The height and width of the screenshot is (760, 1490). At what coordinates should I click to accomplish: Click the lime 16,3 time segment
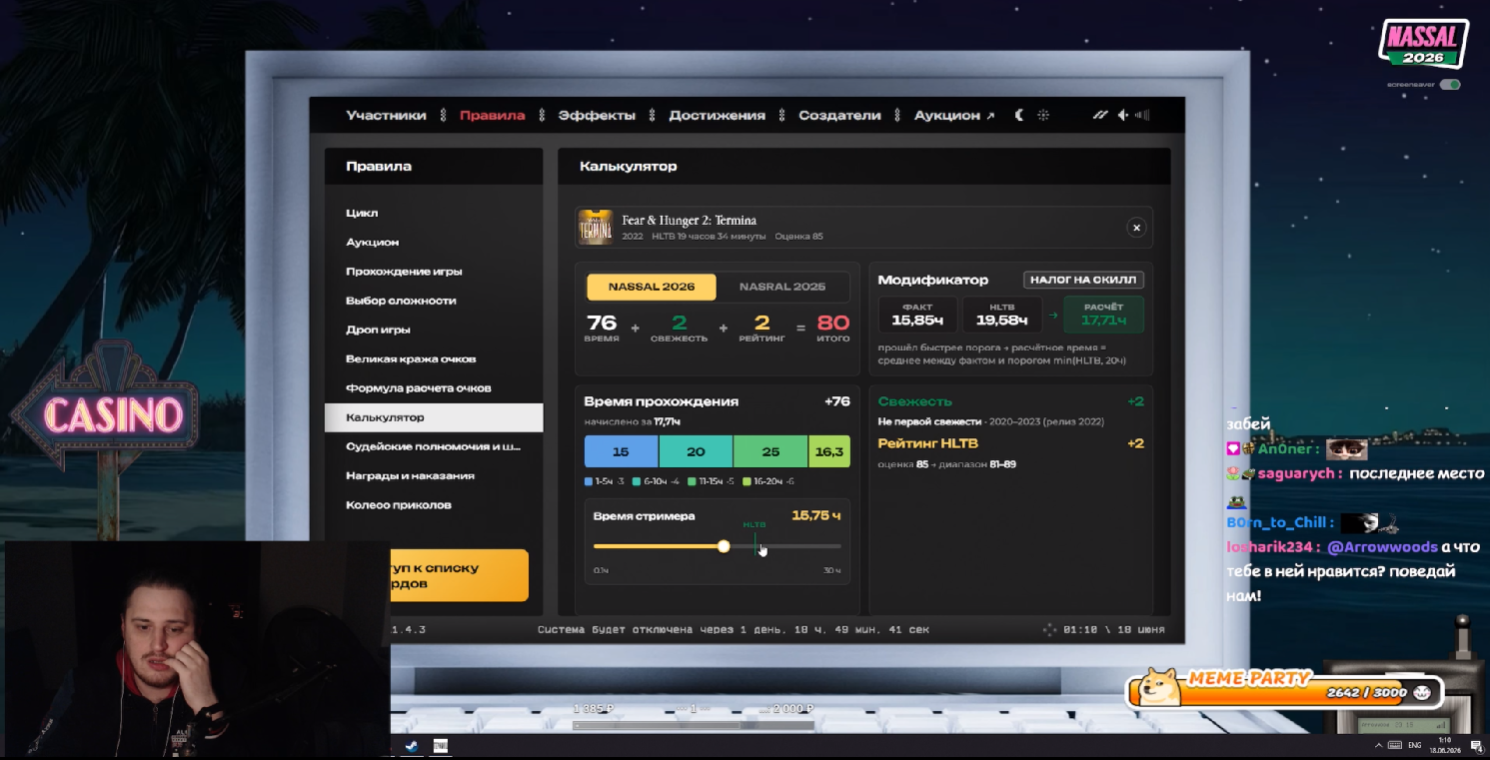coord(829,452)
